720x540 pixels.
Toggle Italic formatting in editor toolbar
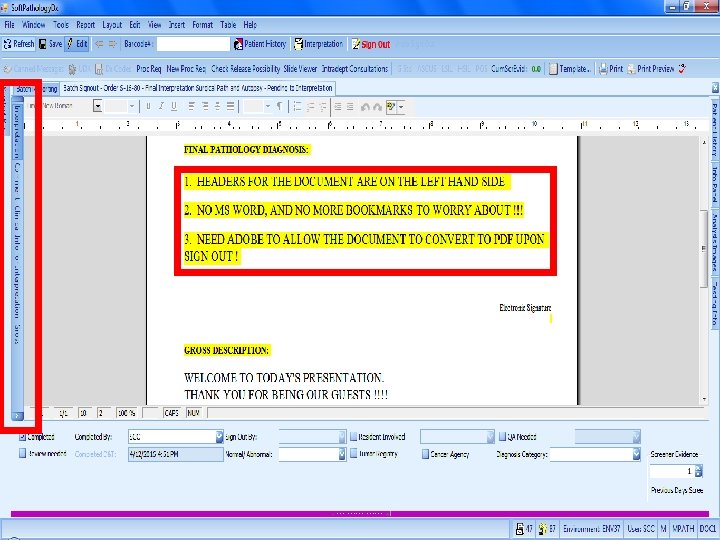point(161,107)
